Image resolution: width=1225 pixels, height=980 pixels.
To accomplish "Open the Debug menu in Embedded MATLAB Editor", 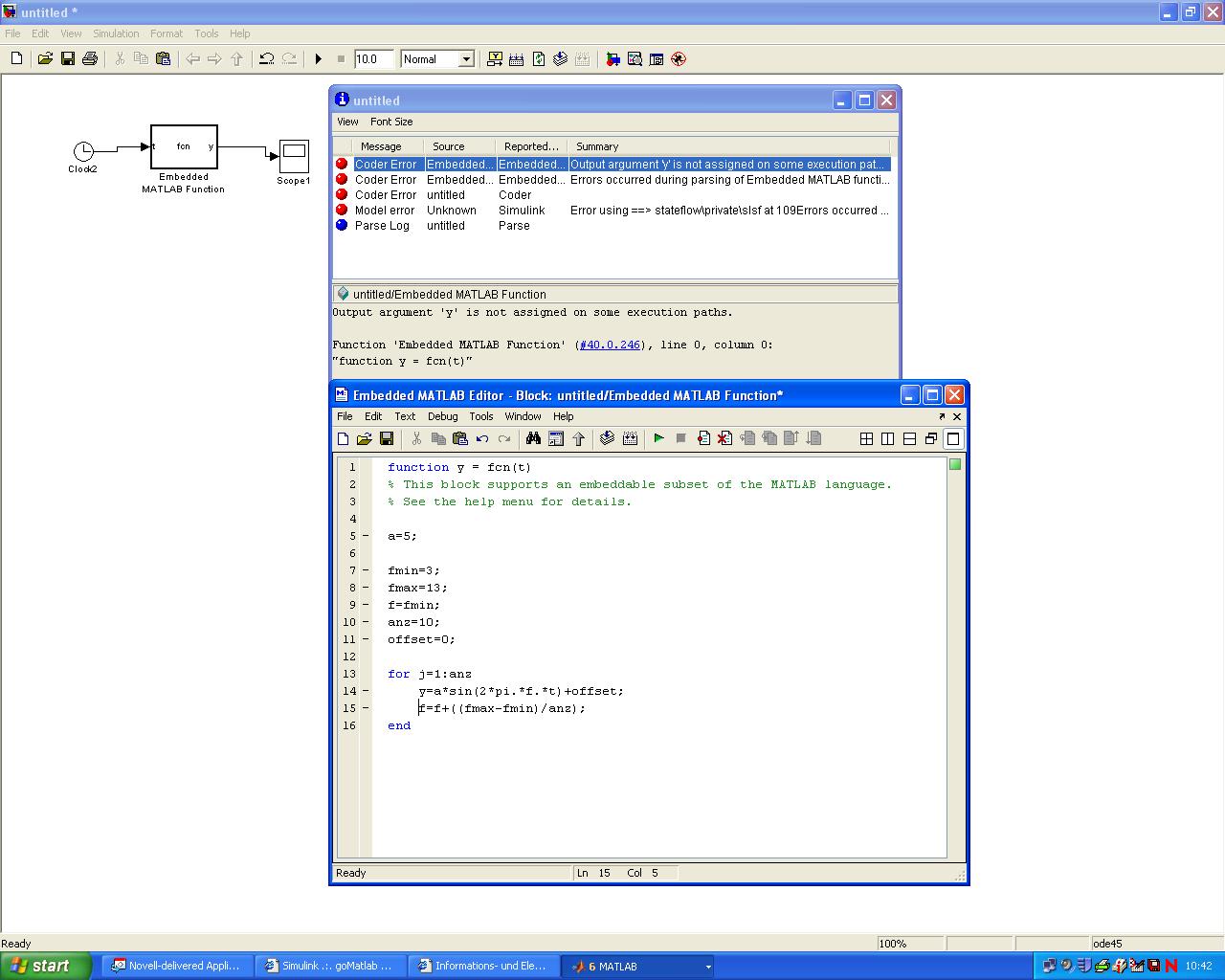I will [442, 416].
